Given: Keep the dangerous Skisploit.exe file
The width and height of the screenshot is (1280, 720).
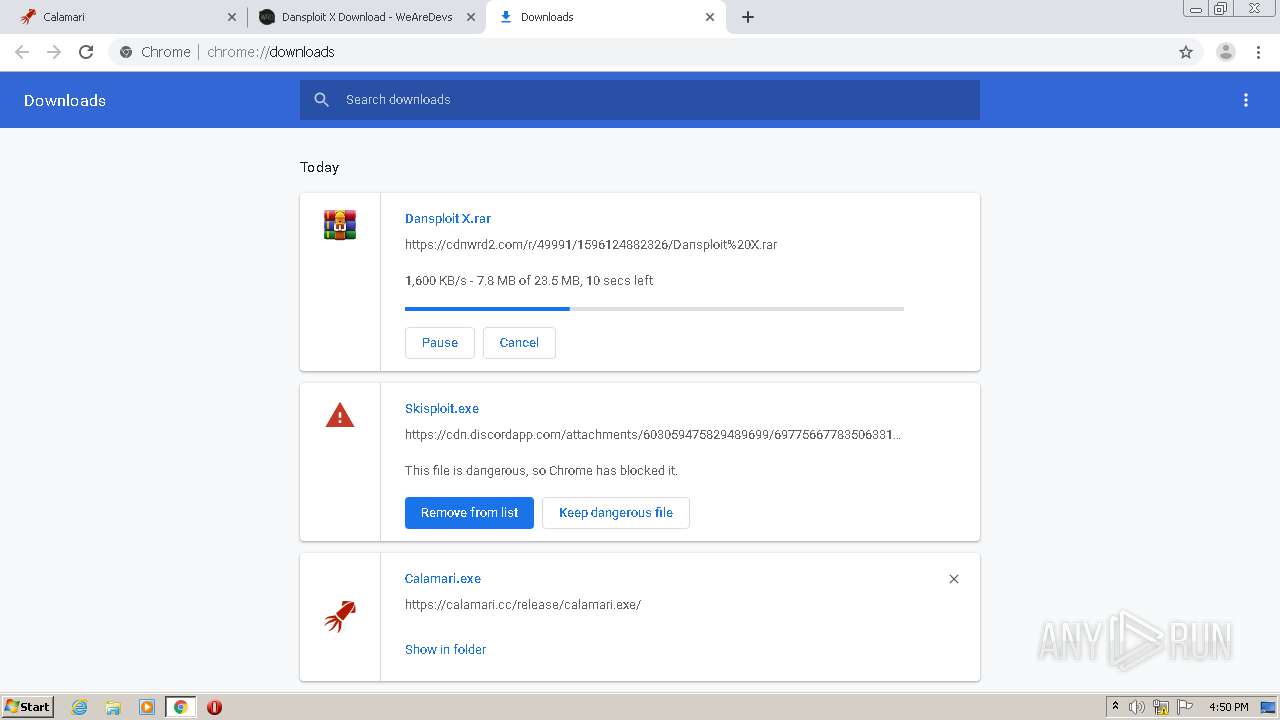Looking at the screenshot, I should [616, 513].
